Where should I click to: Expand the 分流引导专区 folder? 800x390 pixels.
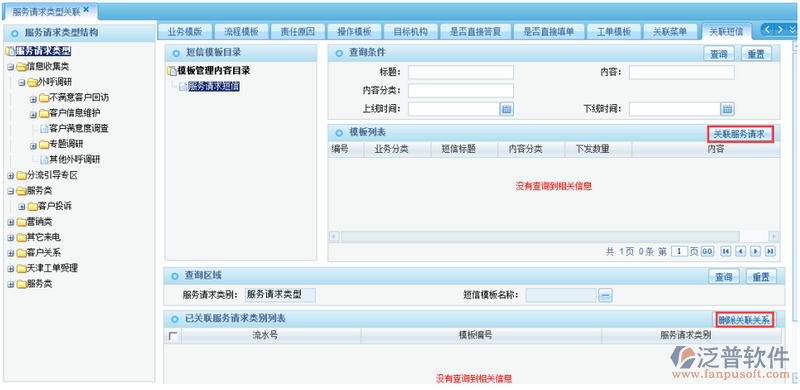point(10,176)
